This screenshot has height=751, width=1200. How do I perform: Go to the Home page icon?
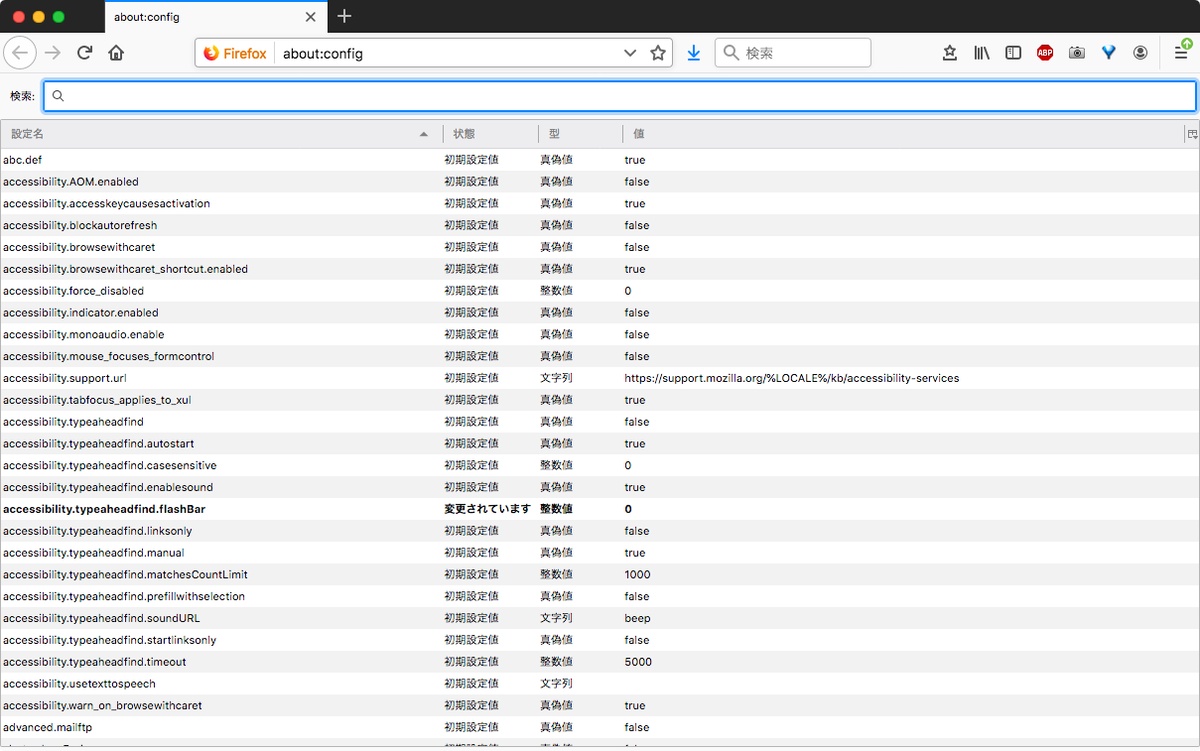click(116, 53)
